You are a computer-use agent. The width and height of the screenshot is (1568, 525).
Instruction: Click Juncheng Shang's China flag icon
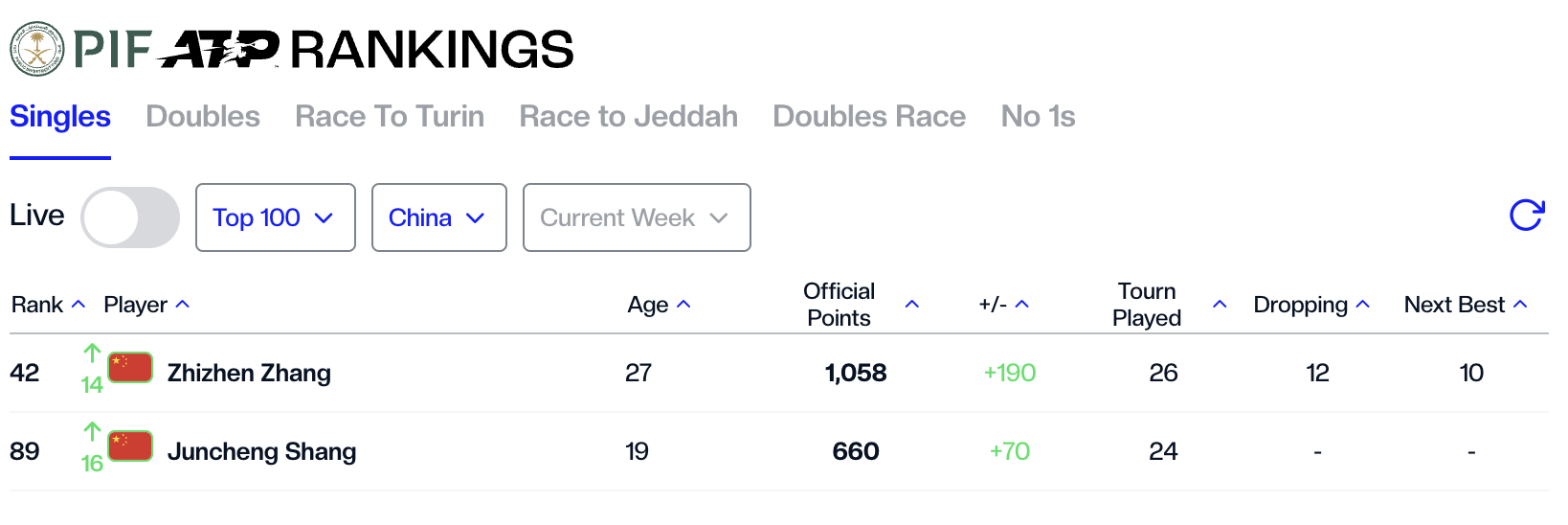130,446
